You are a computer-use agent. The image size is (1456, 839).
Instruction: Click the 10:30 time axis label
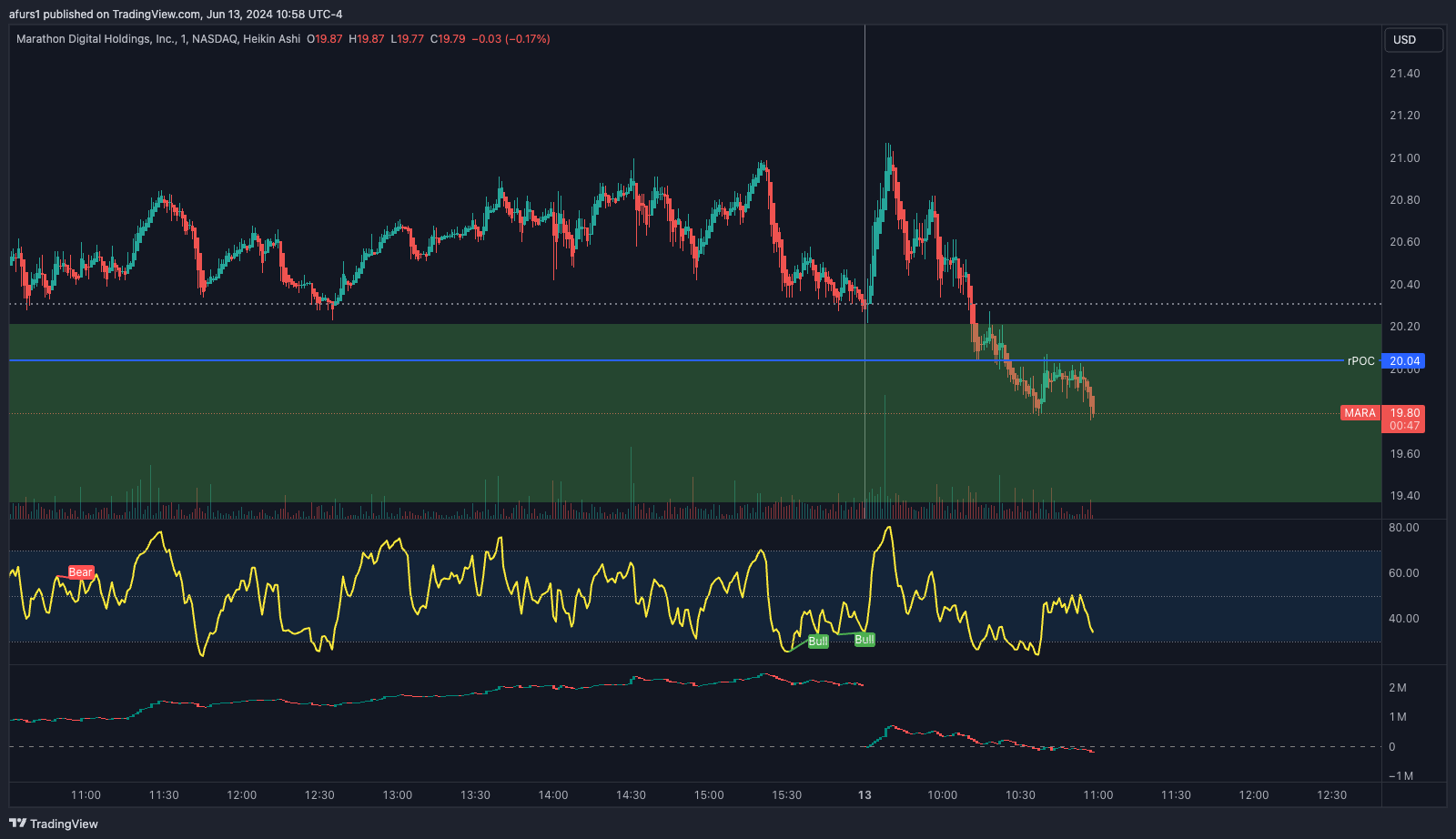click(x=1020, y=795)
